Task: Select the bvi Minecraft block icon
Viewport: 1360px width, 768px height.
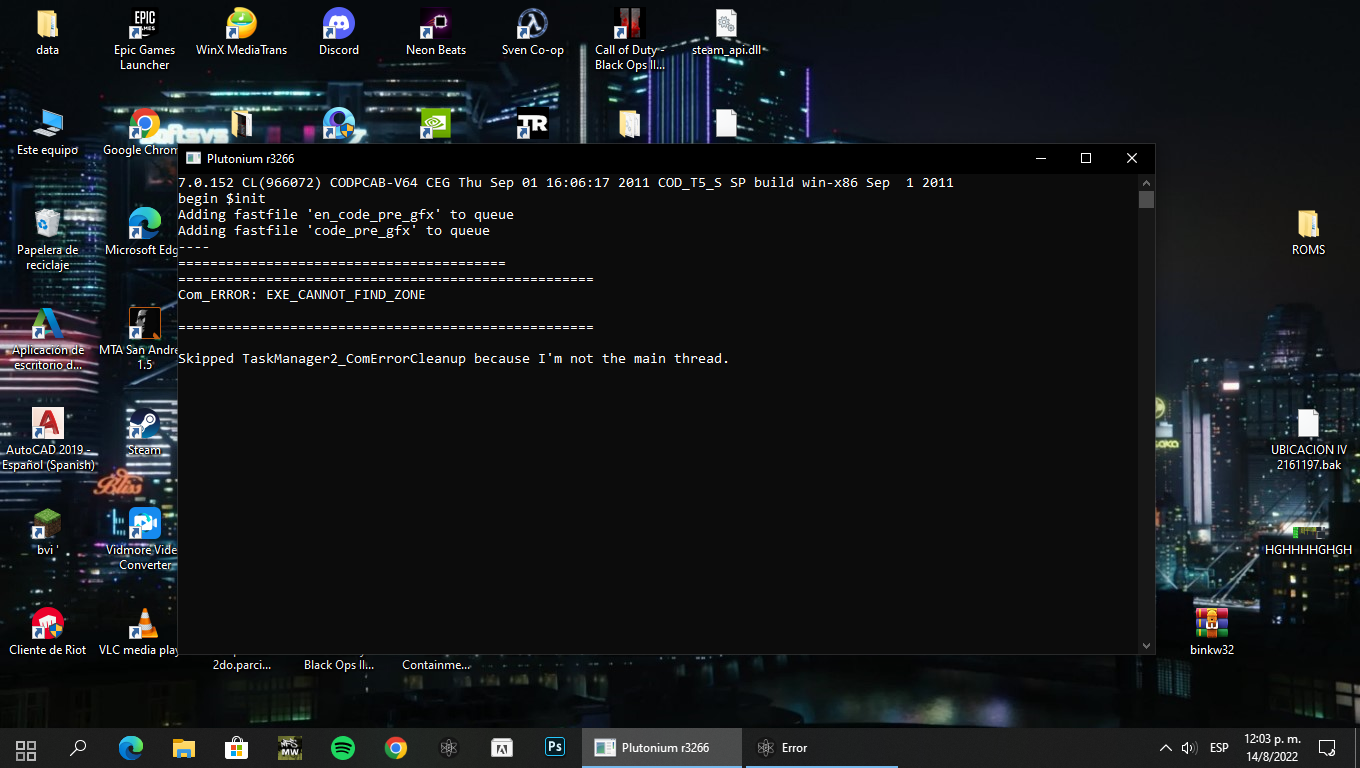Action: (47, 532)
